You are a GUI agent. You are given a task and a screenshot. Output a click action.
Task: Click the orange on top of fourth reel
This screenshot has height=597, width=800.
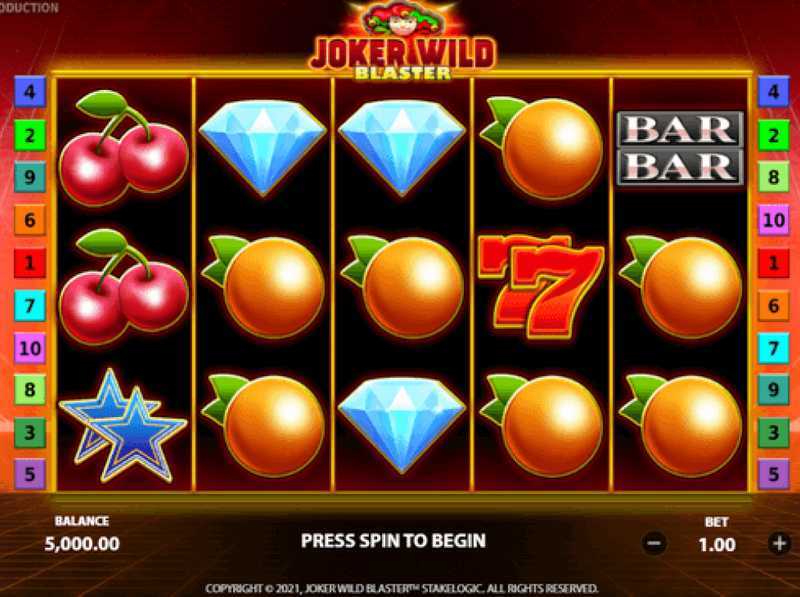542,148
